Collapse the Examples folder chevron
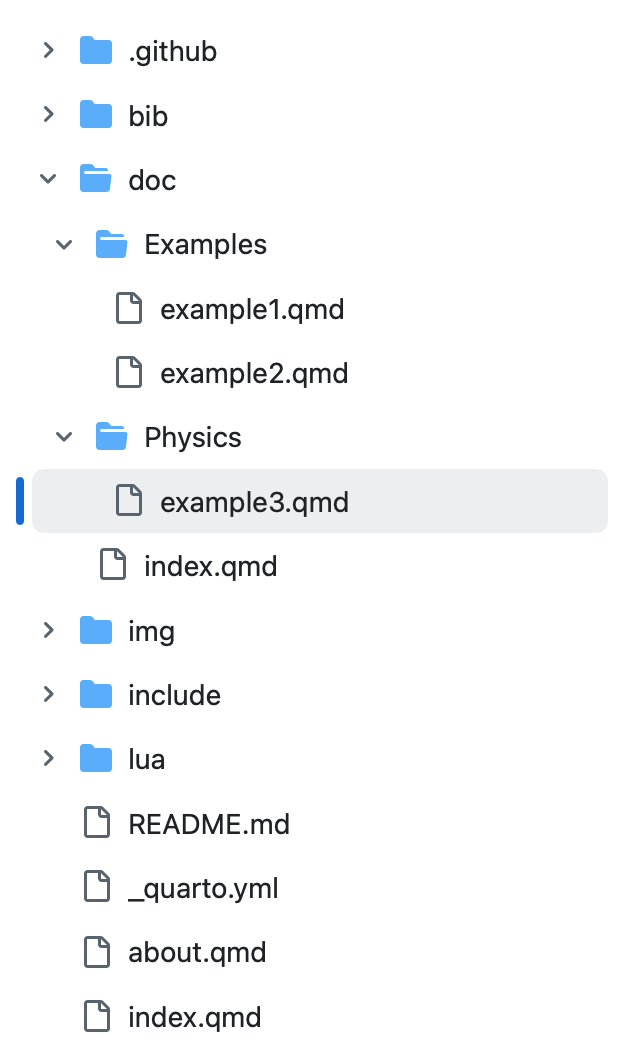This screenshot has height=1060, width=640. tap(64, 244)
